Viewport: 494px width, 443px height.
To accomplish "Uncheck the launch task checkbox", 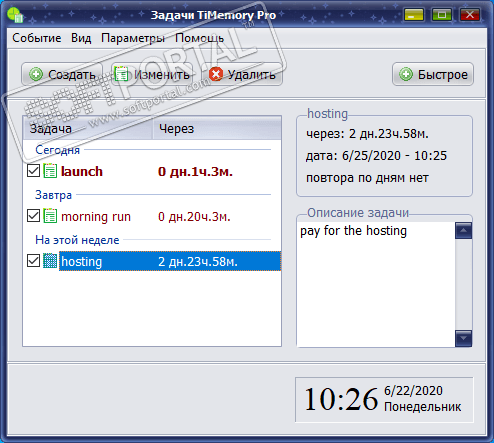I will 33,171.
